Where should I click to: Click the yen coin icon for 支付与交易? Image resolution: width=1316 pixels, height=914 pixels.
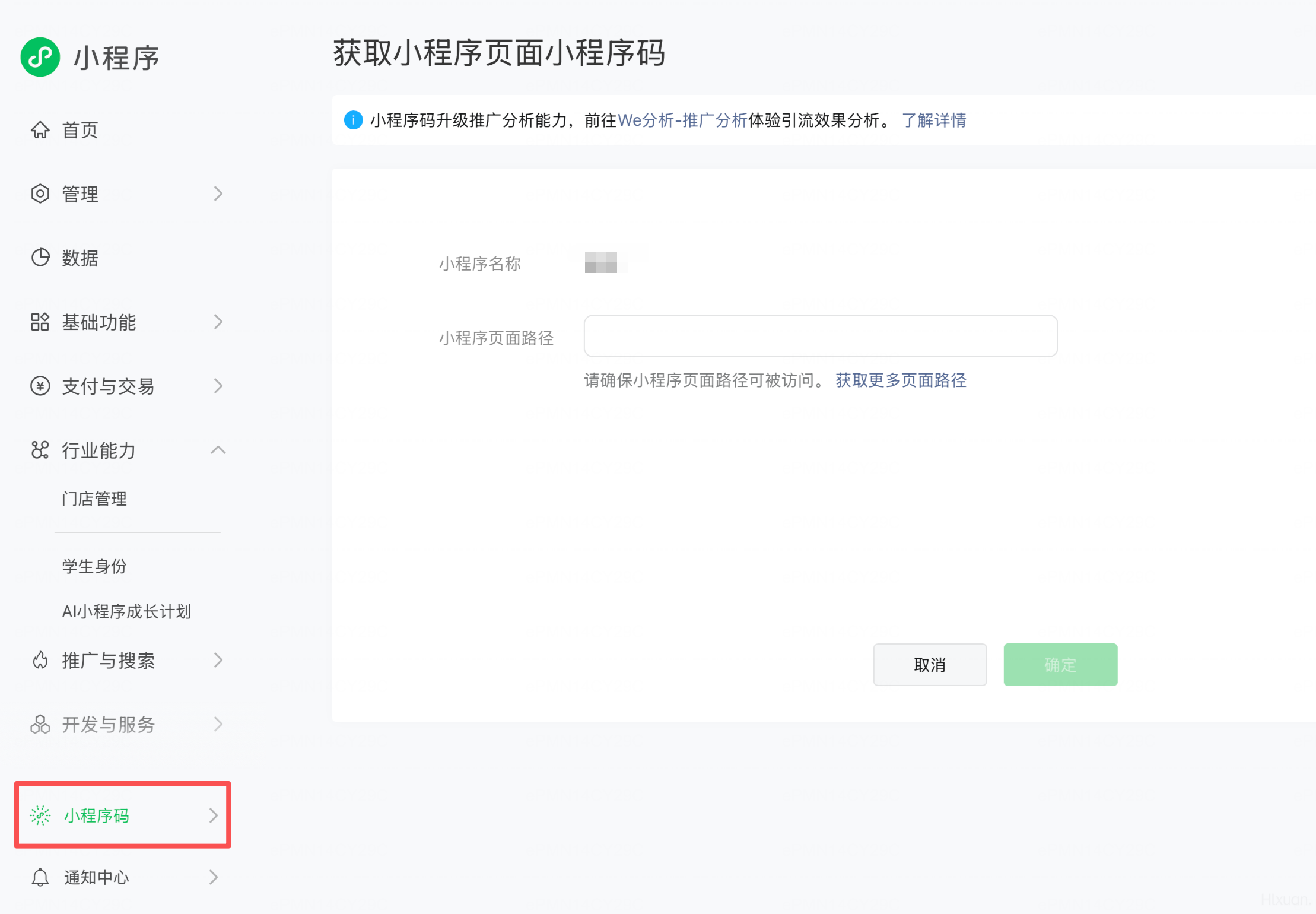(40, 386)
